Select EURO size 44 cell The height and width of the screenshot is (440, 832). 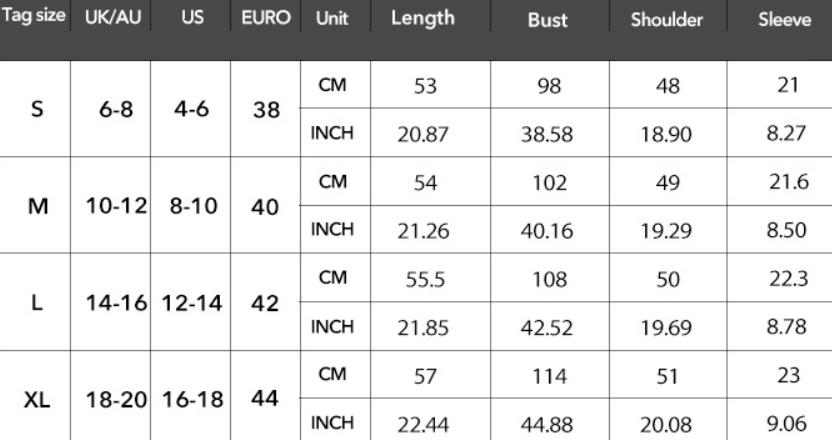click(265, 399)
